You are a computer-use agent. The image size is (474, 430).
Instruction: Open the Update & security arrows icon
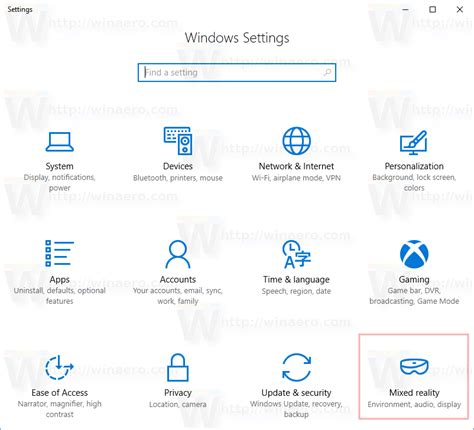pyautogui.click(x=296, y=367)
